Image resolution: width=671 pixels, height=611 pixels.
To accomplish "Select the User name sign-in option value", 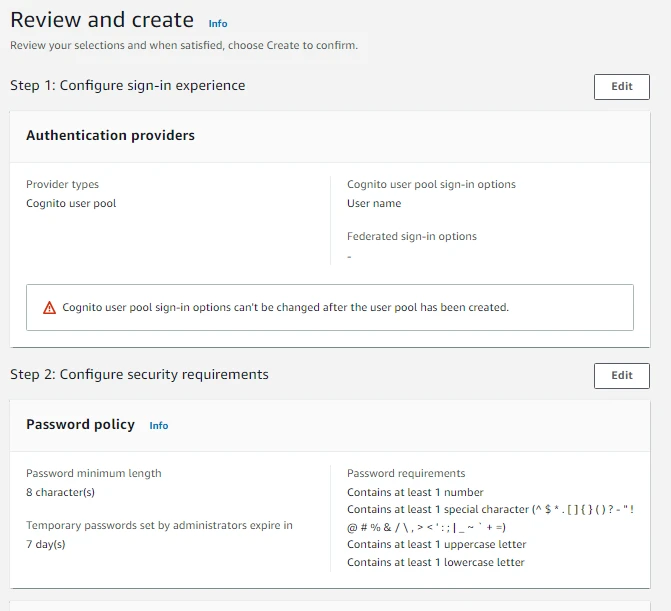I will tap(374, 203).
